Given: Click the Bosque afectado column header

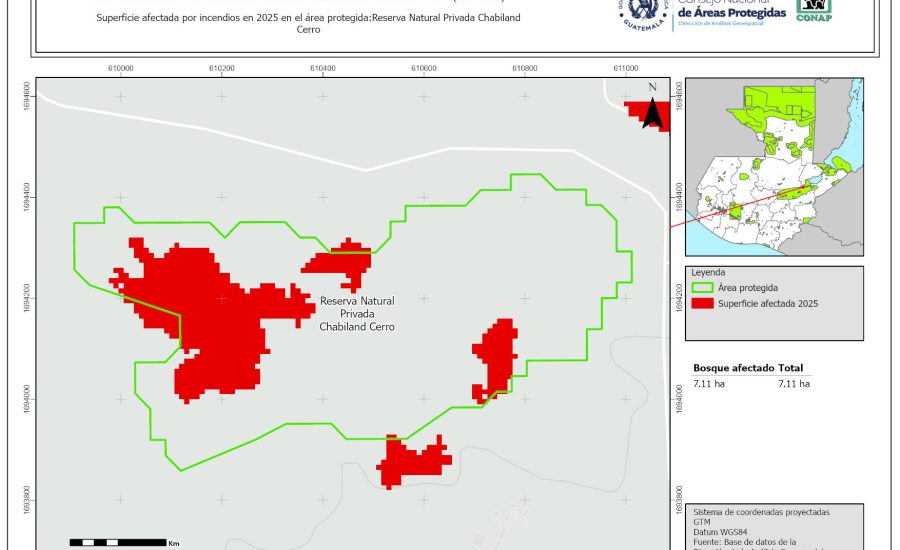Looking at the screenshot, I should coord(733,368).
